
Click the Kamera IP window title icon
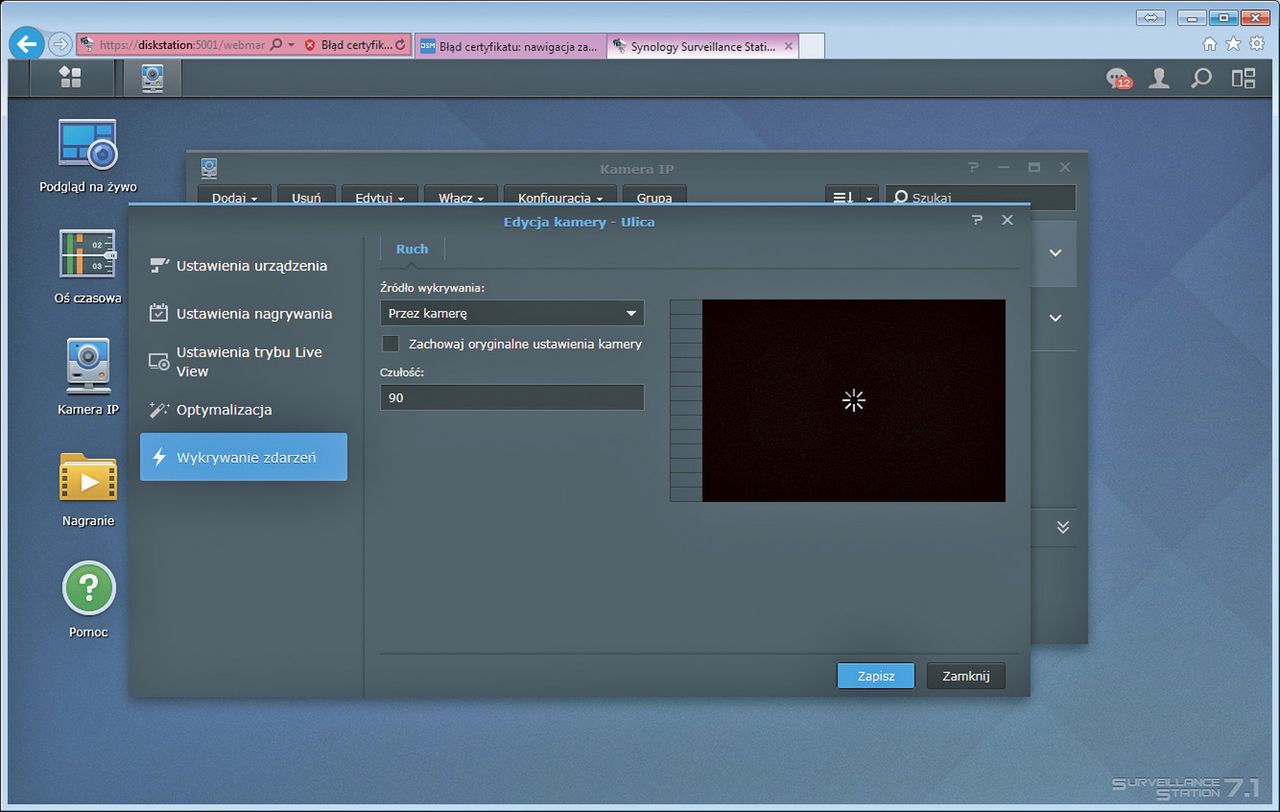[x=209, y=168]
